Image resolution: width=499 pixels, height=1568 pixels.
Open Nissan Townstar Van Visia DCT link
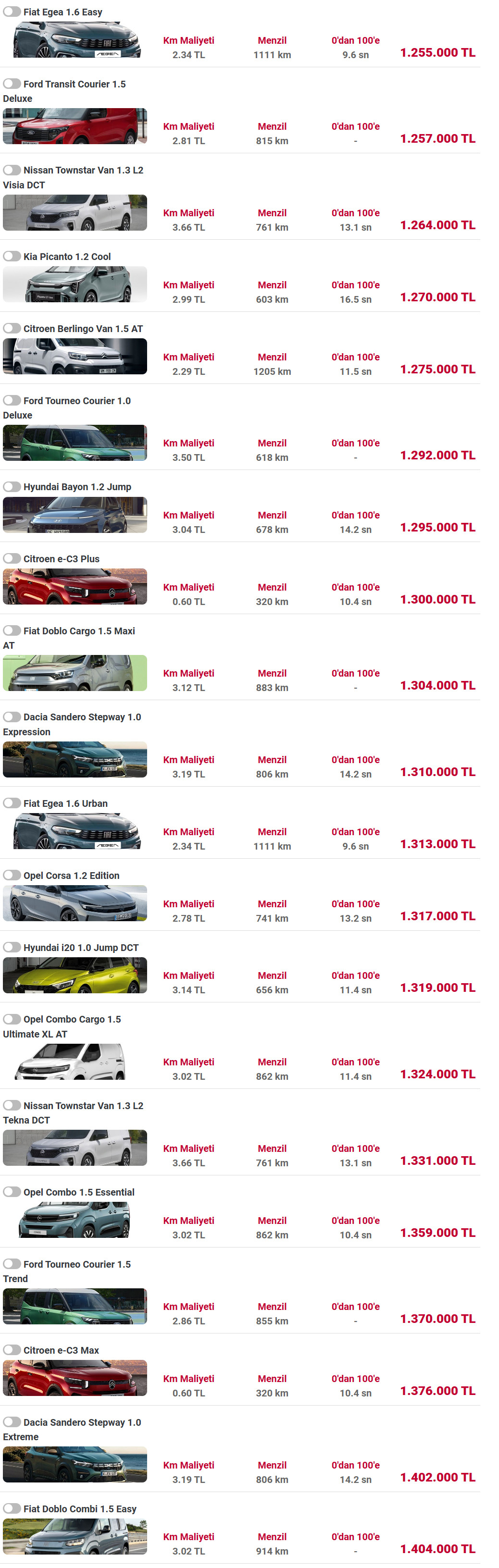coord(73,178)
